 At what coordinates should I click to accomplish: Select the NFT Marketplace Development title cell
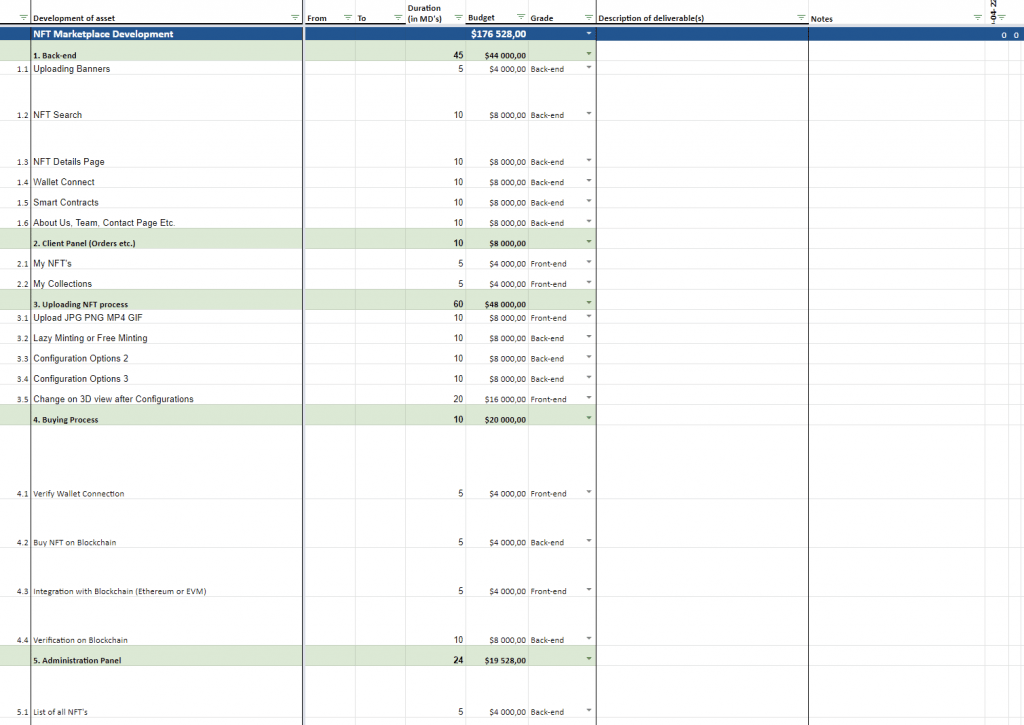click(167, 34)
